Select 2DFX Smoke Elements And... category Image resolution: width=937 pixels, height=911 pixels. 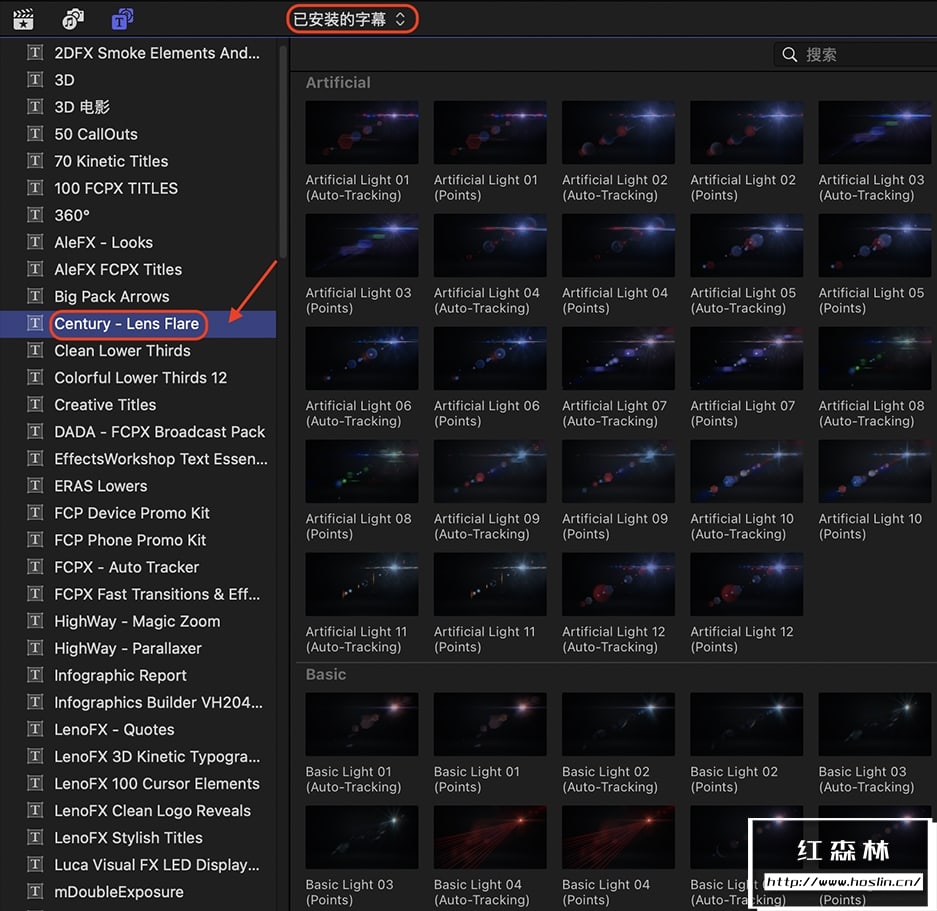138,53
